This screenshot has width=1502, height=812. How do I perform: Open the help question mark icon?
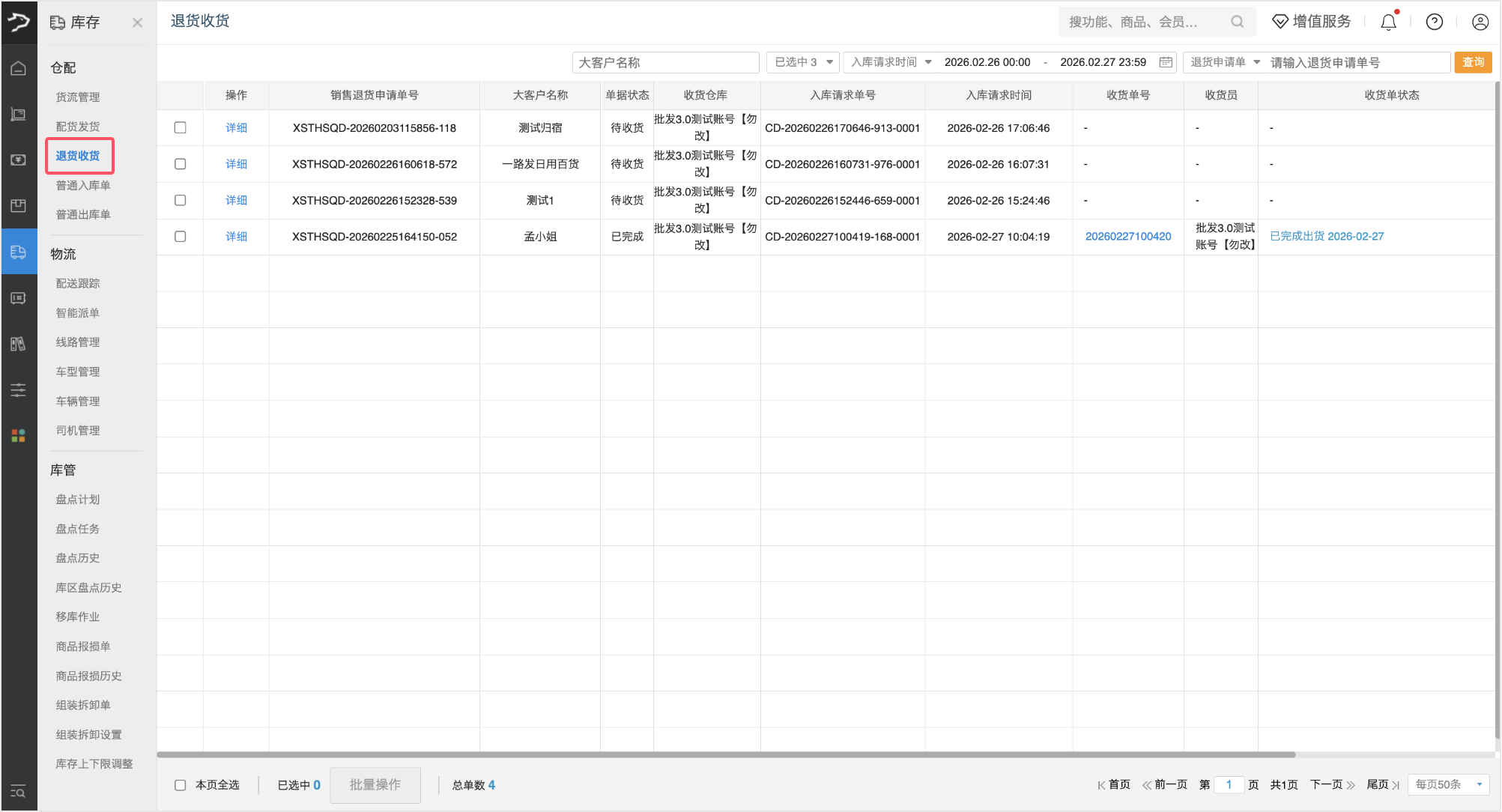pos(1434,22)
